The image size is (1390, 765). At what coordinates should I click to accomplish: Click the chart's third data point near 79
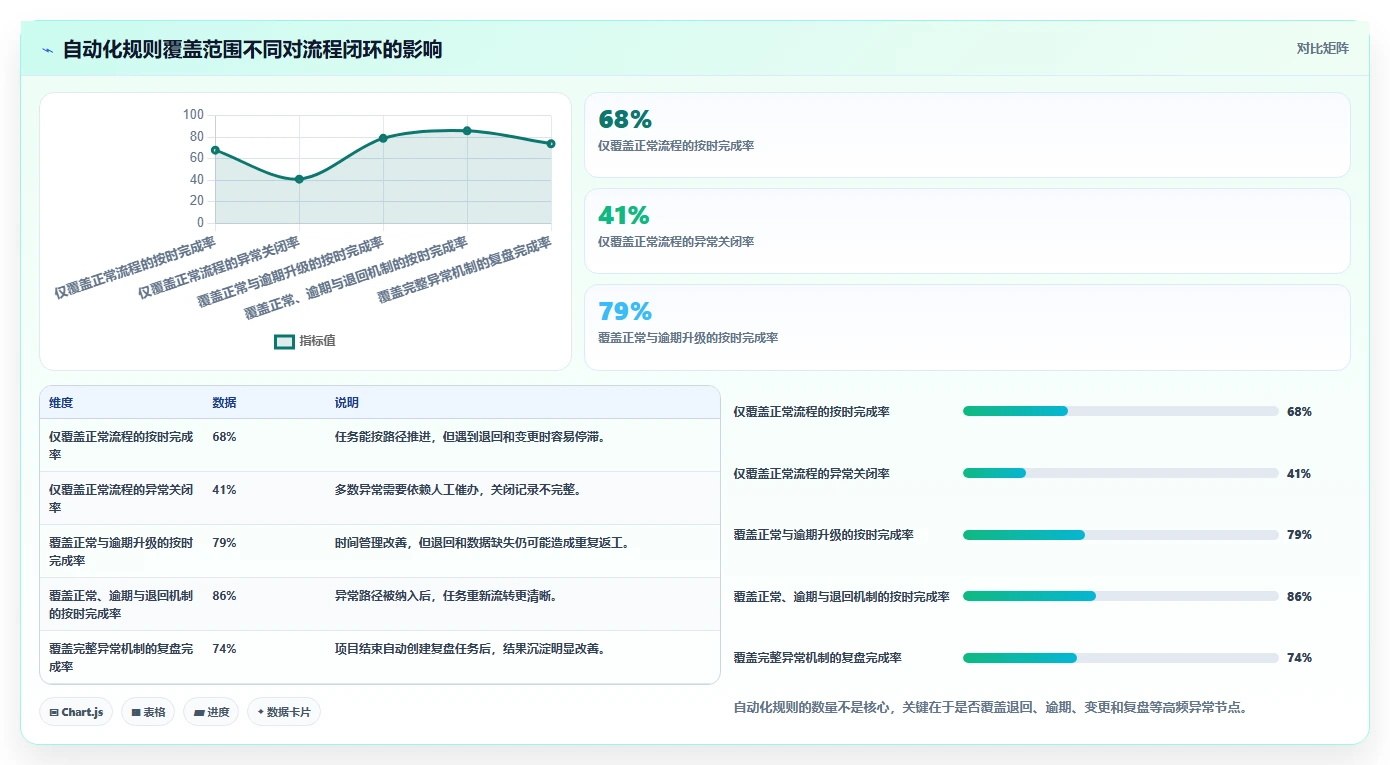tap(383, 138)
